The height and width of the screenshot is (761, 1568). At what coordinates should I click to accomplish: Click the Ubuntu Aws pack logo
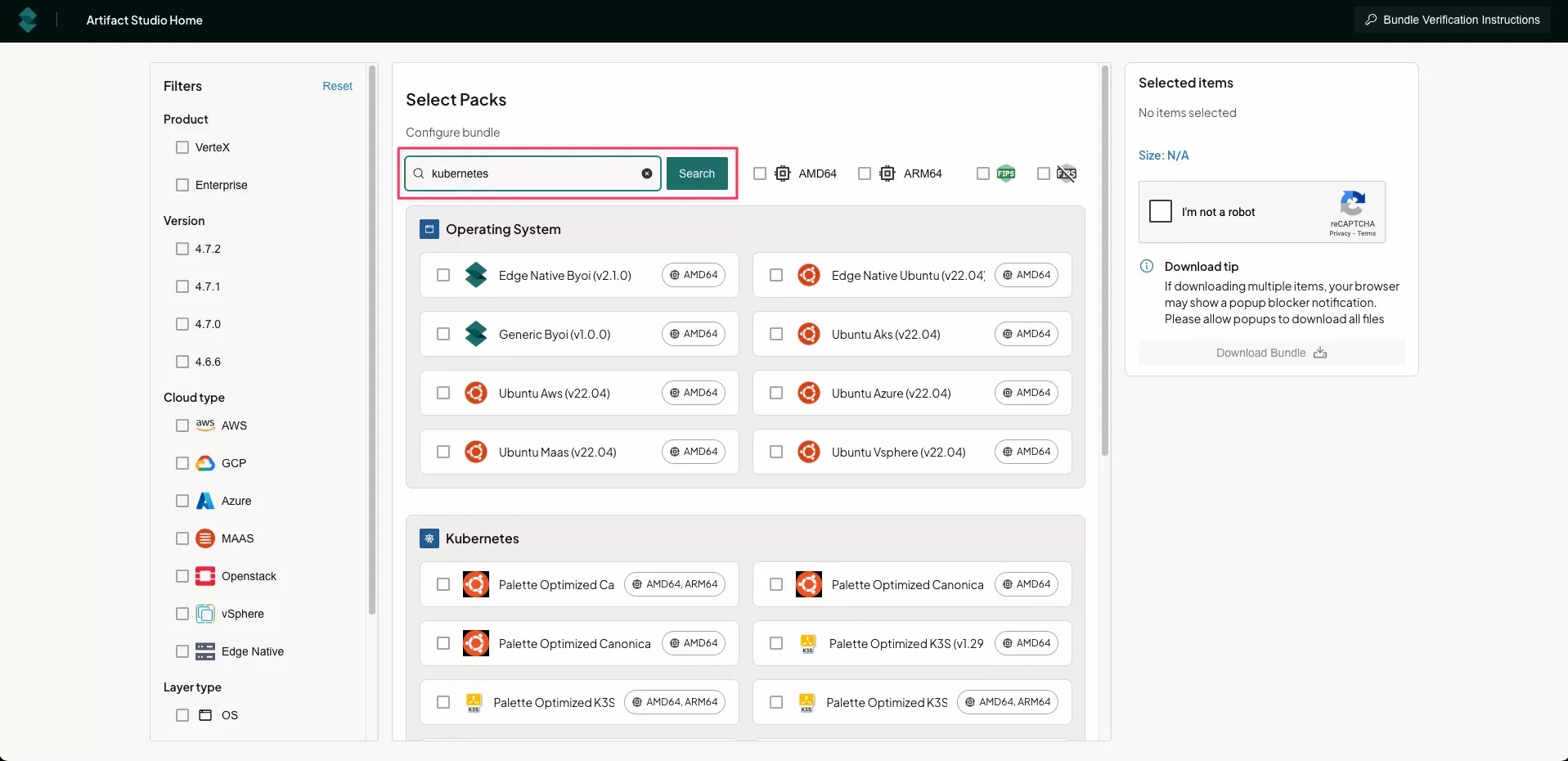point(476,393)
